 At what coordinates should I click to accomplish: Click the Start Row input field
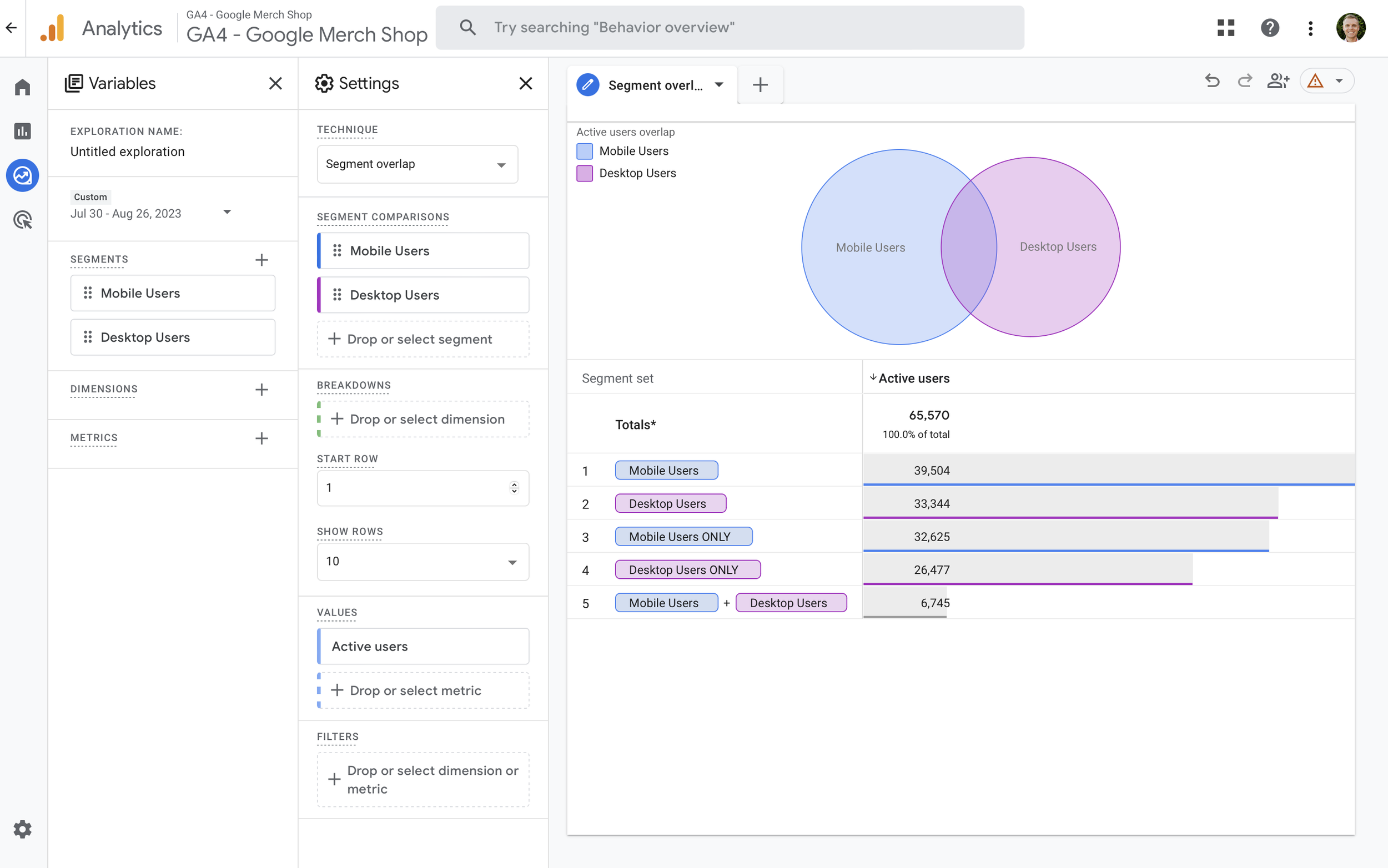coord(423,488)
